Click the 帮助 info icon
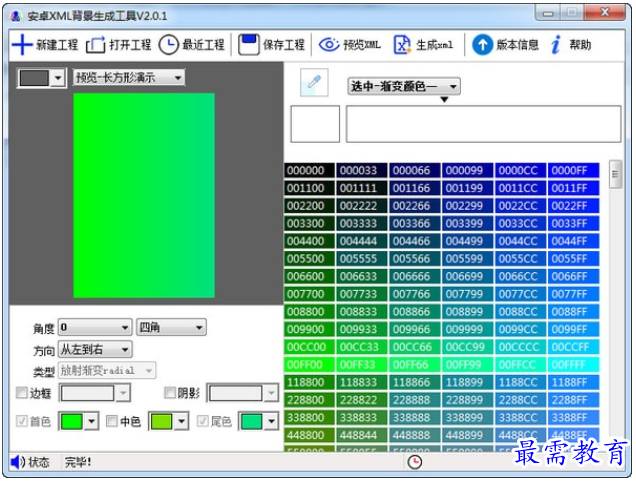 pyautogui.click(x=556, y=44)
